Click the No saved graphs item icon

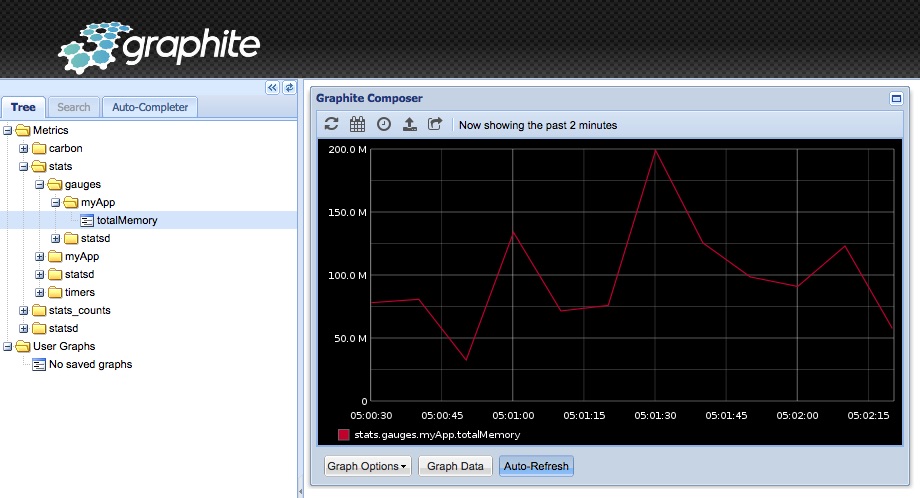pyautogui.click(x=39, y=365)
